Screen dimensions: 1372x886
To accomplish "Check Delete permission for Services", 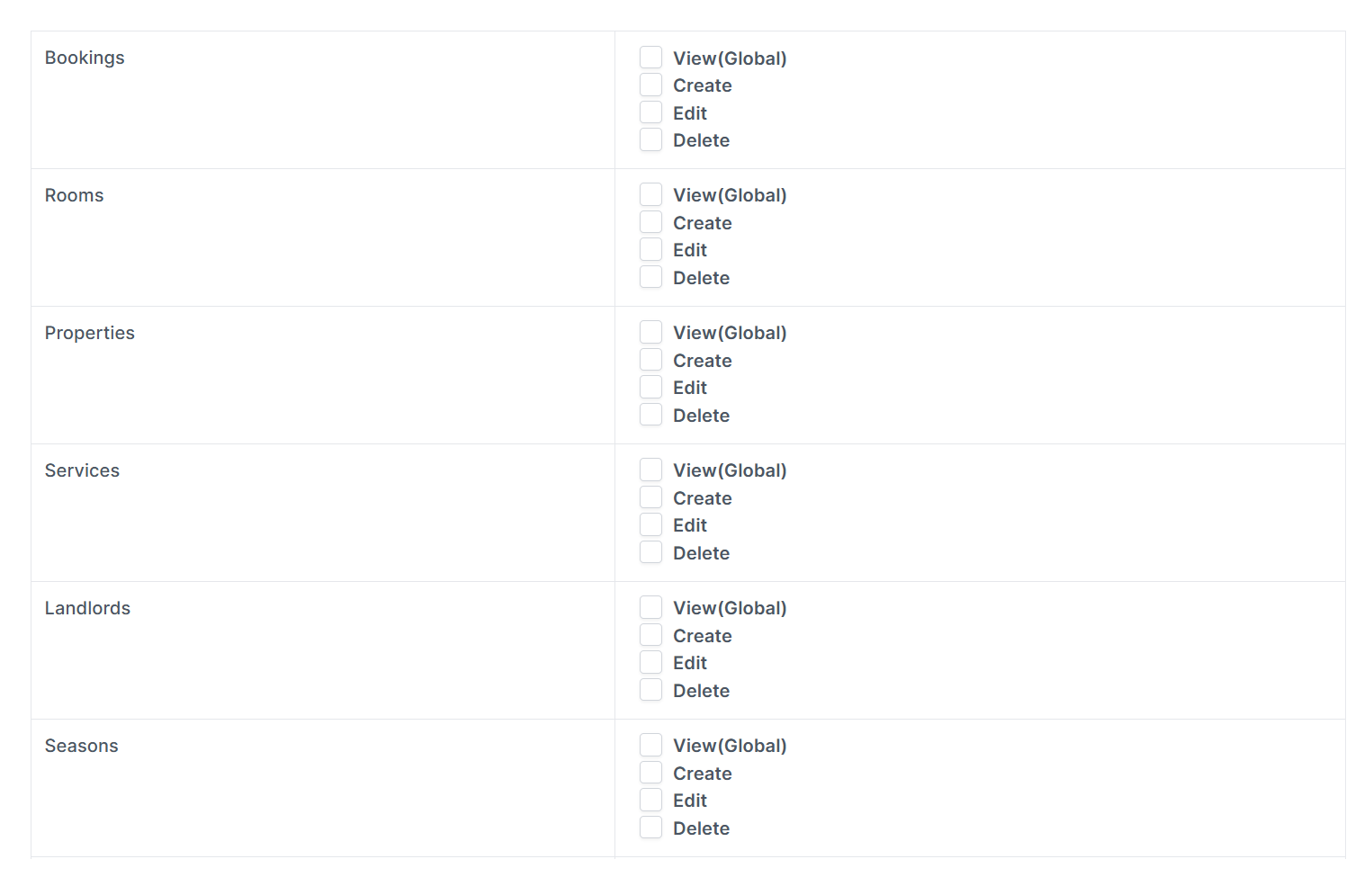I will point(650,553).
